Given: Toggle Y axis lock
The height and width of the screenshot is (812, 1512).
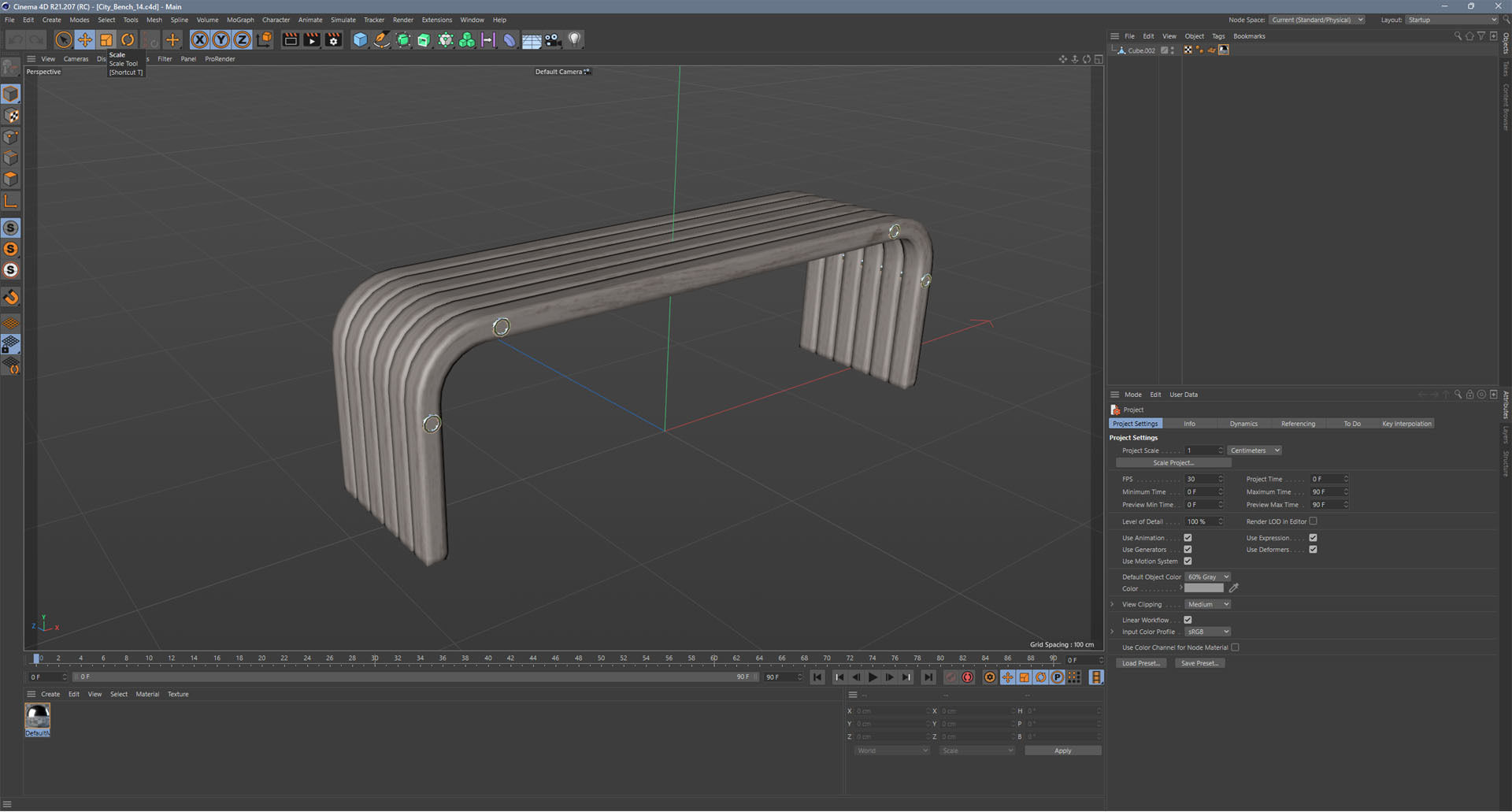Looking at the screenshot, I should [x=221, y=39].
